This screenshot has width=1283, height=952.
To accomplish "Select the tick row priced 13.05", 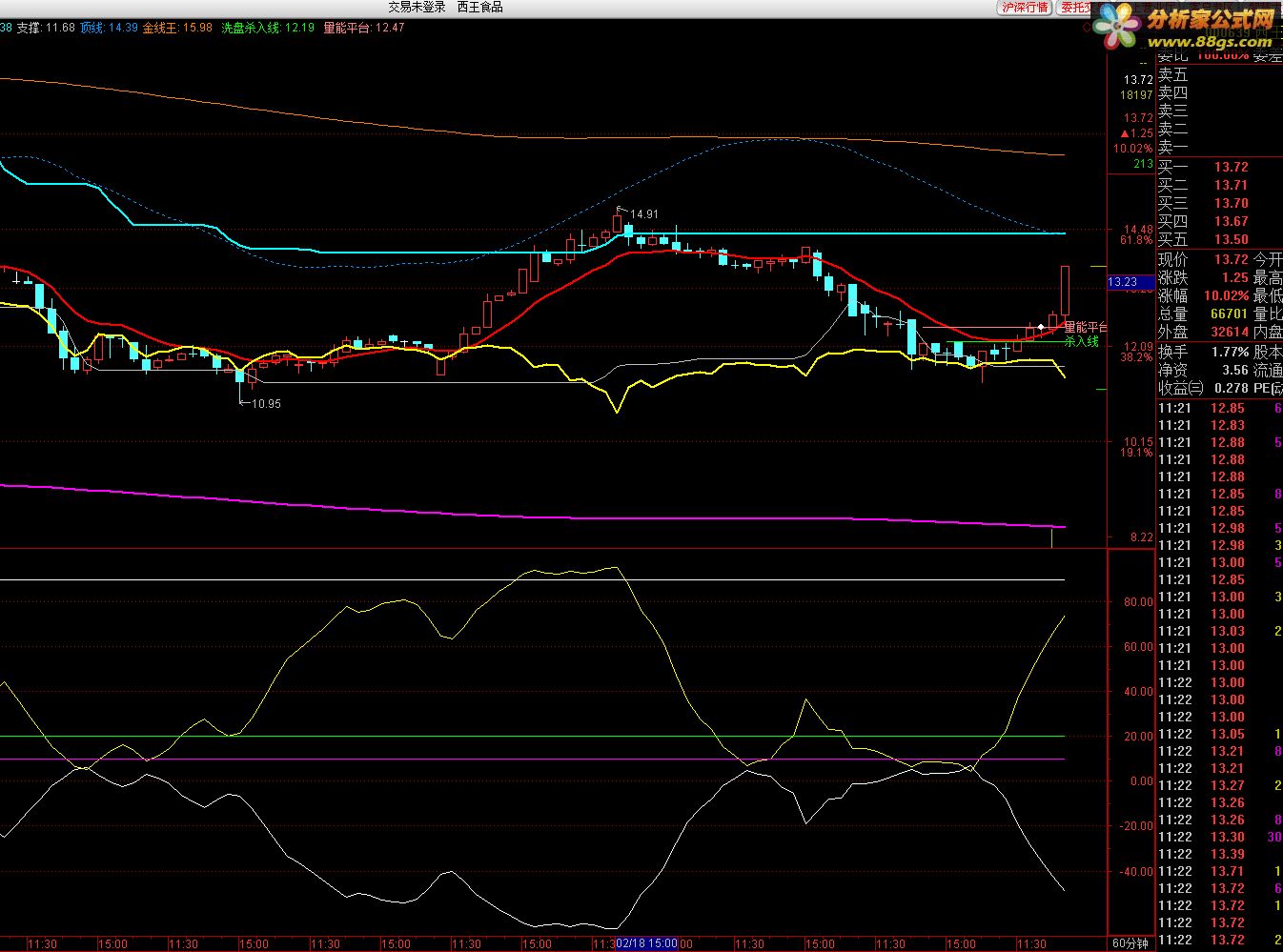I will [x=1219, y=734].
